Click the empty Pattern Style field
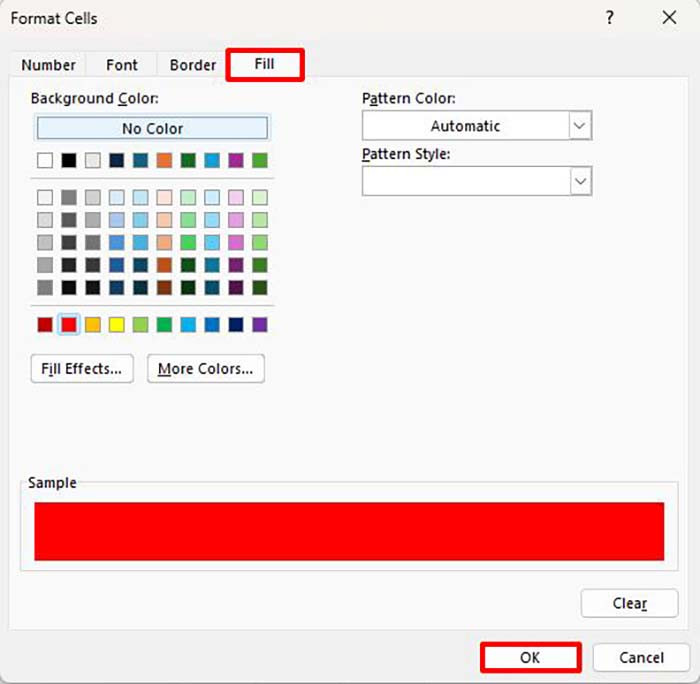Viewport: 700px width, 684px height. (x=477, y=181)
